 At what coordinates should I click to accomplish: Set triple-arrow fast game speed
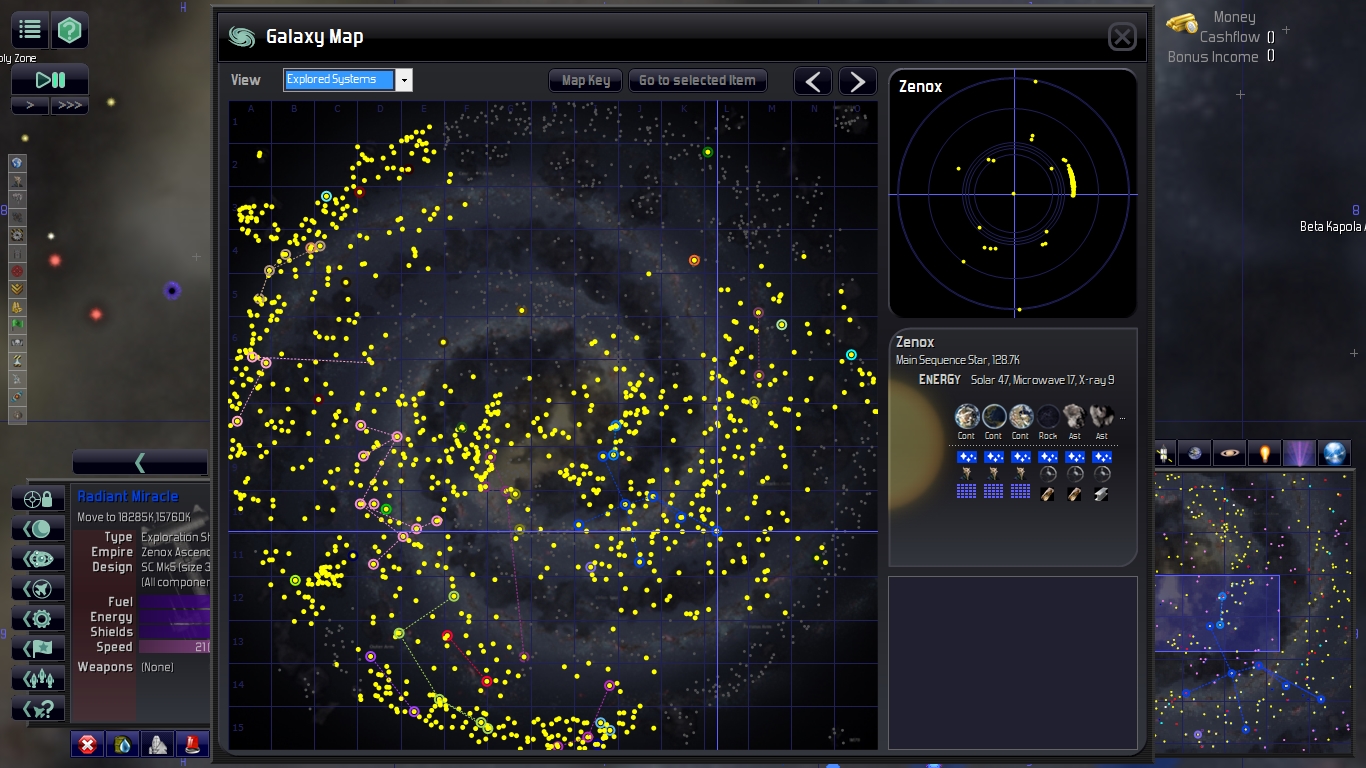pyautogui.click(x=69, y=105)
